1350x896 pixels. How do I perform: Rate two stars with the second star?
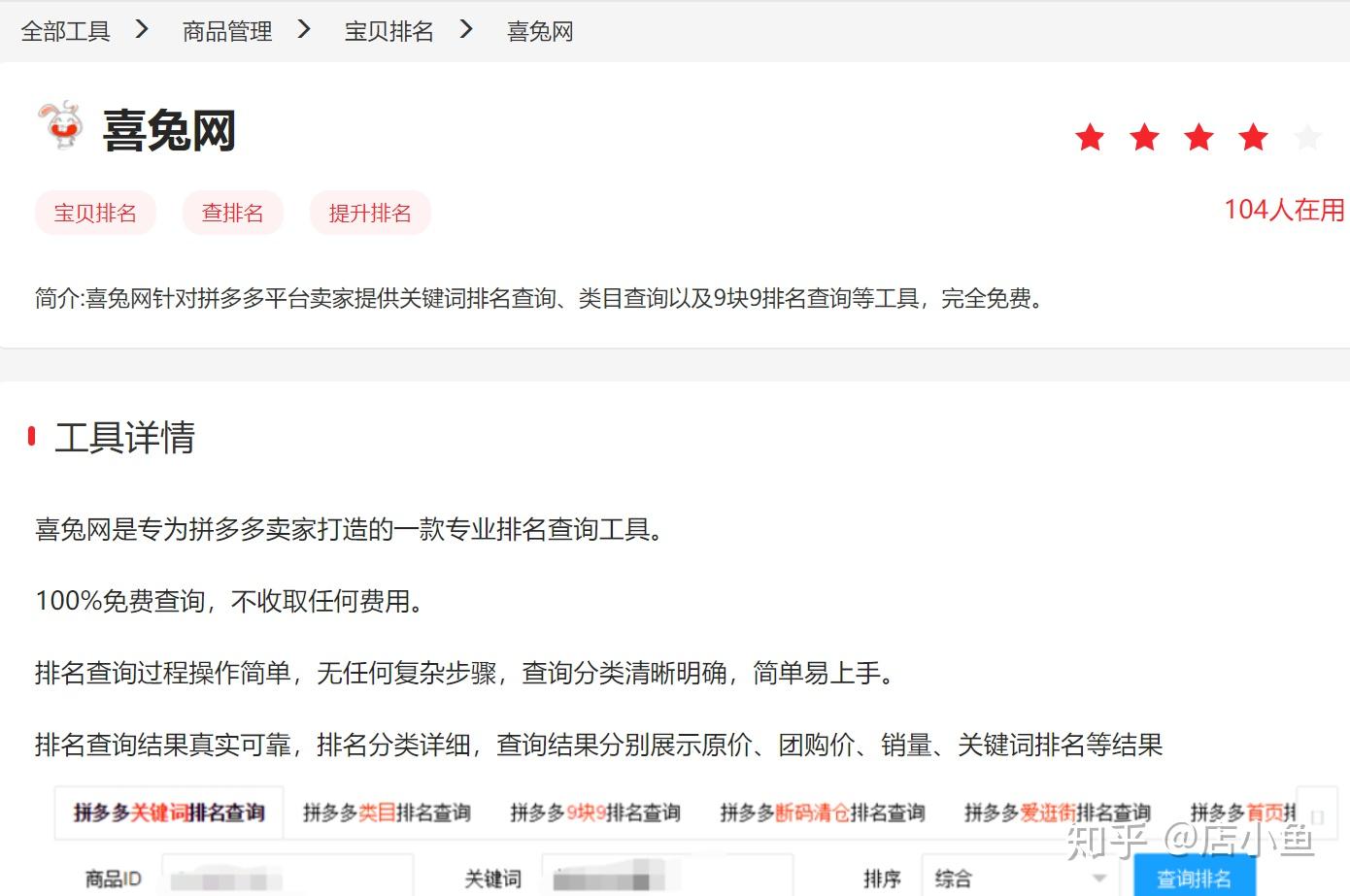tap(1145, 138)
